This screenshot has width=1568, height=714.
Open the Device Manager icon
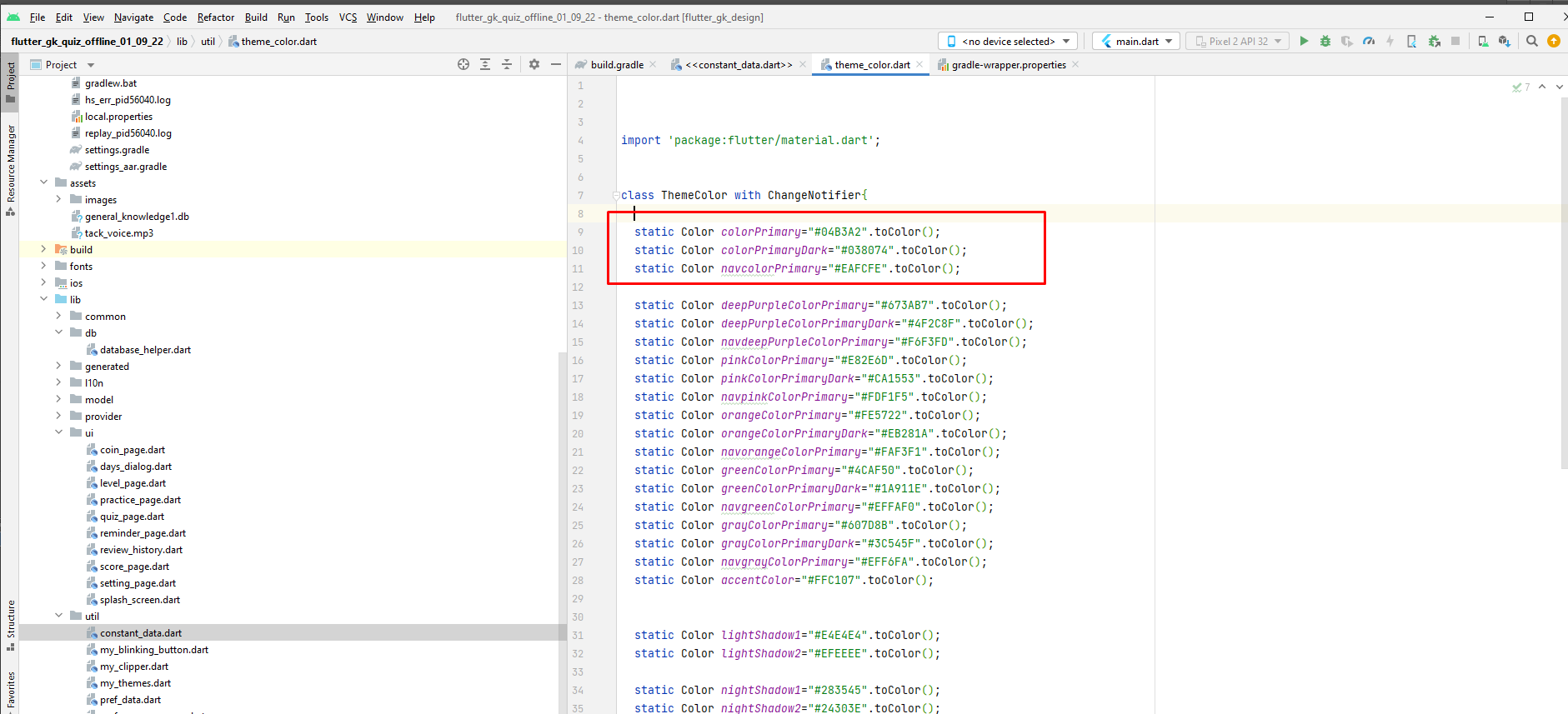(1483, 41)
